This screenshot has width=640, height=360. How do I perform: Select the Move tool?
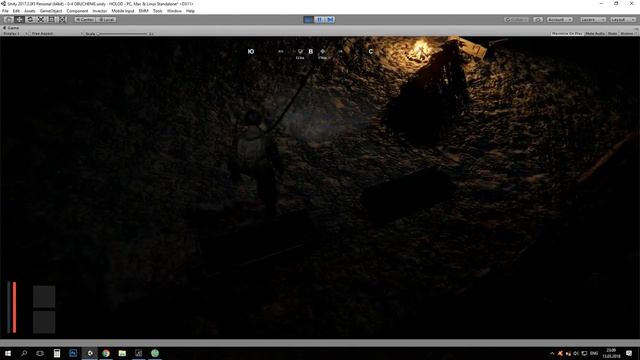(19, 20)
